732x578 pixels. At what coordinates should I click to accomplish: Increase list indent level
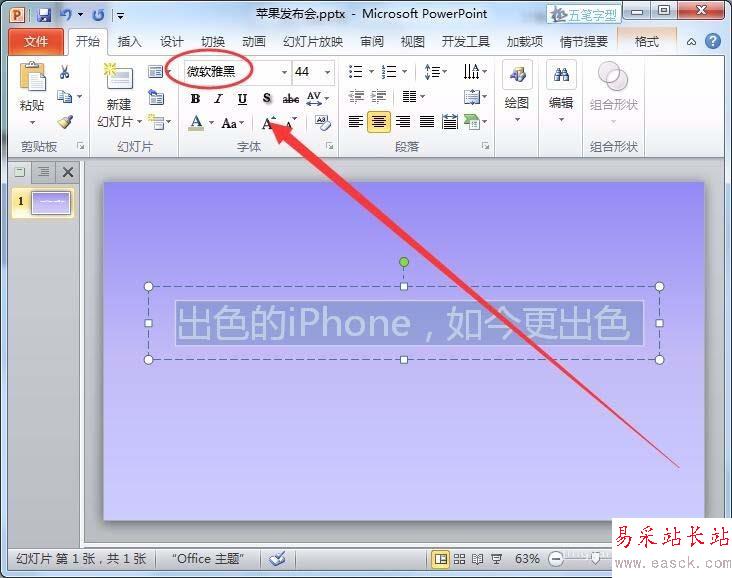click(378, 97)
